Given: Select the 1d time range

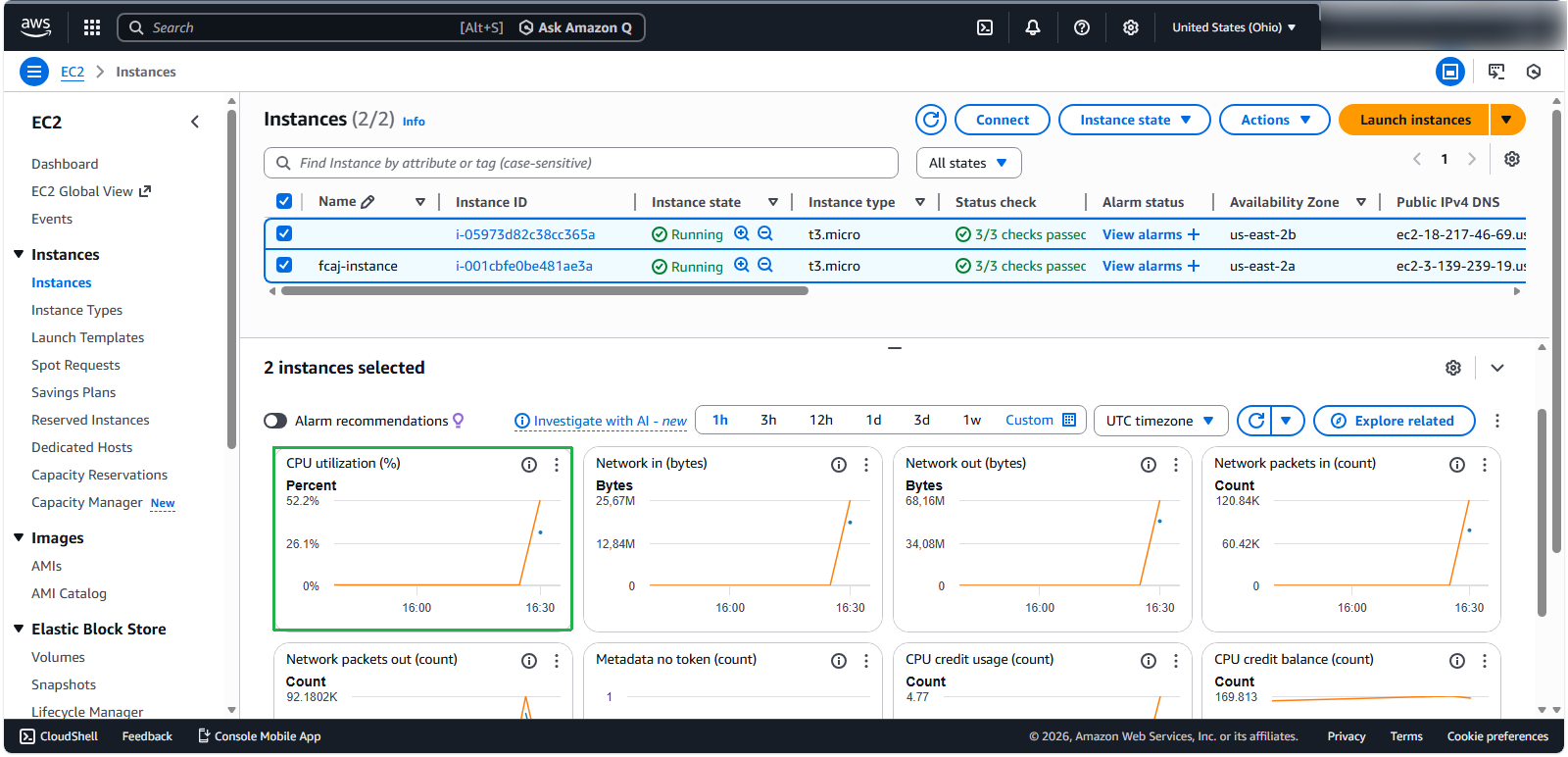Looking at the screenshot, I should (873, 420).
